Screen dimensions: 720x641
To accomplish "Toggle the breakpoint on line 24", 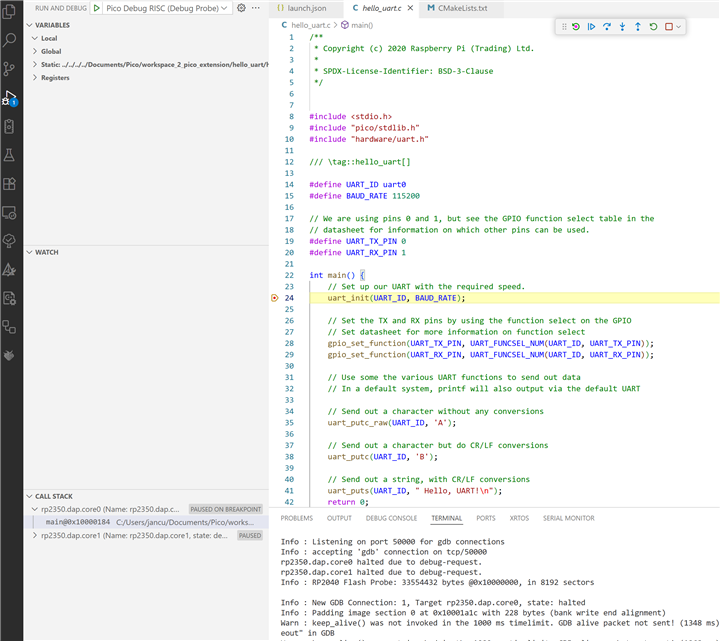I will [275, 298].
